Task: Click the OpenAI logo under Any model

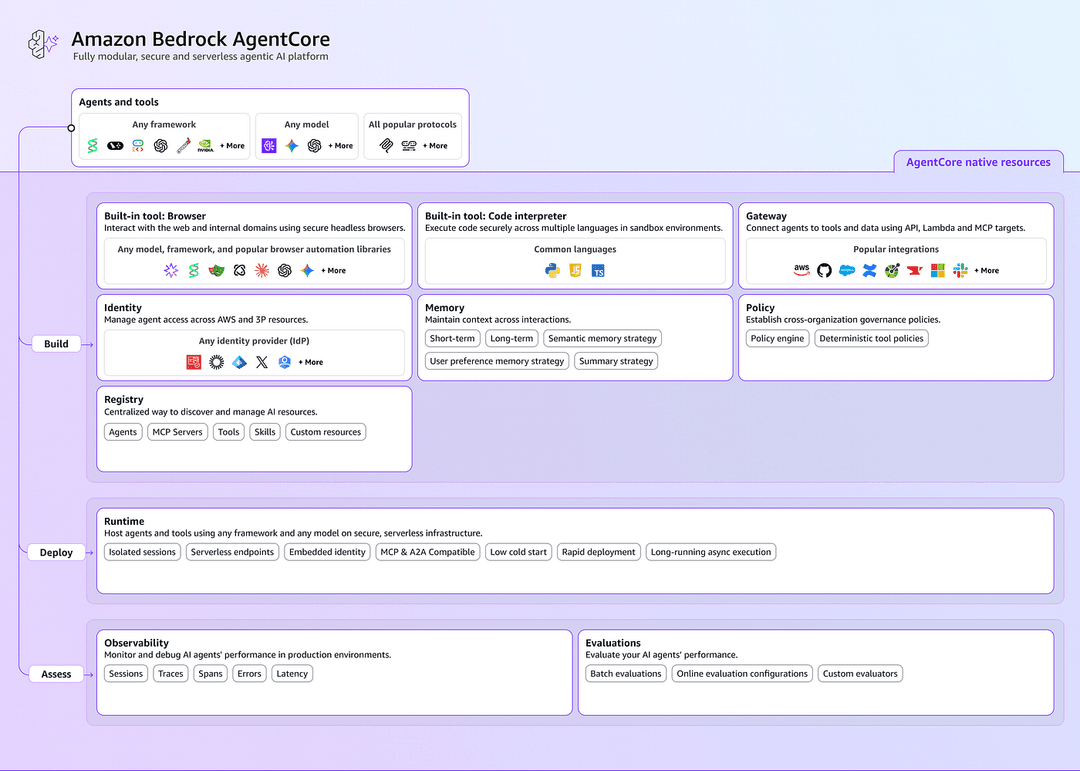Action: (x=315, y=146)
